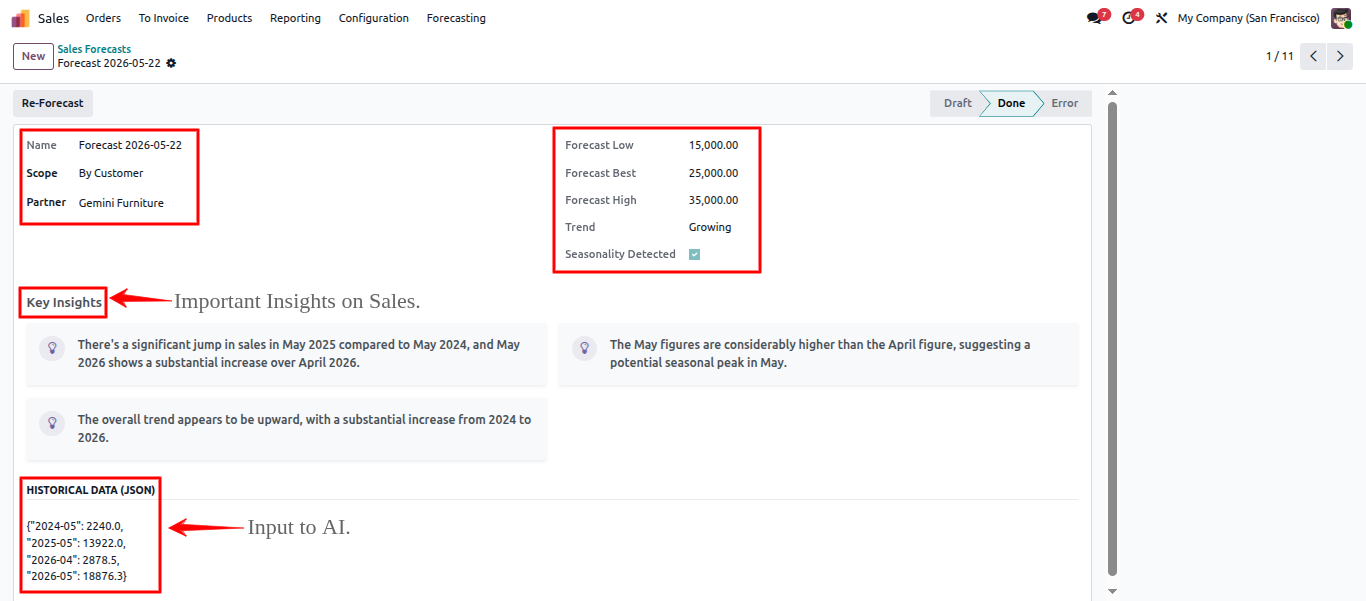Go to next record arrow
The image size is (1366, 601).
tap(1340, 56)
